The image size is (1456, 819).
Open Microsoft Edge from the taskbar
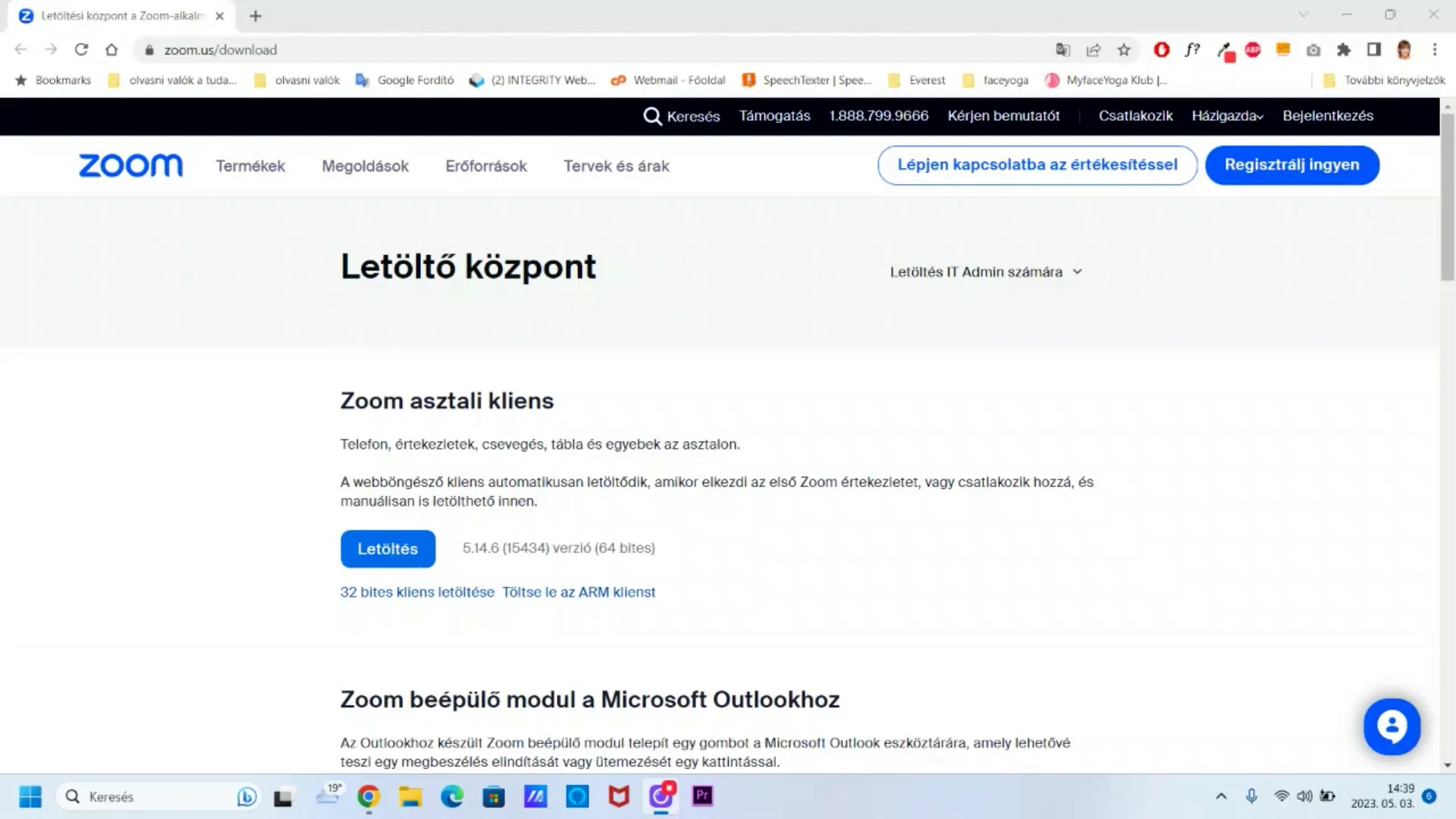click(x=452, y=796)
